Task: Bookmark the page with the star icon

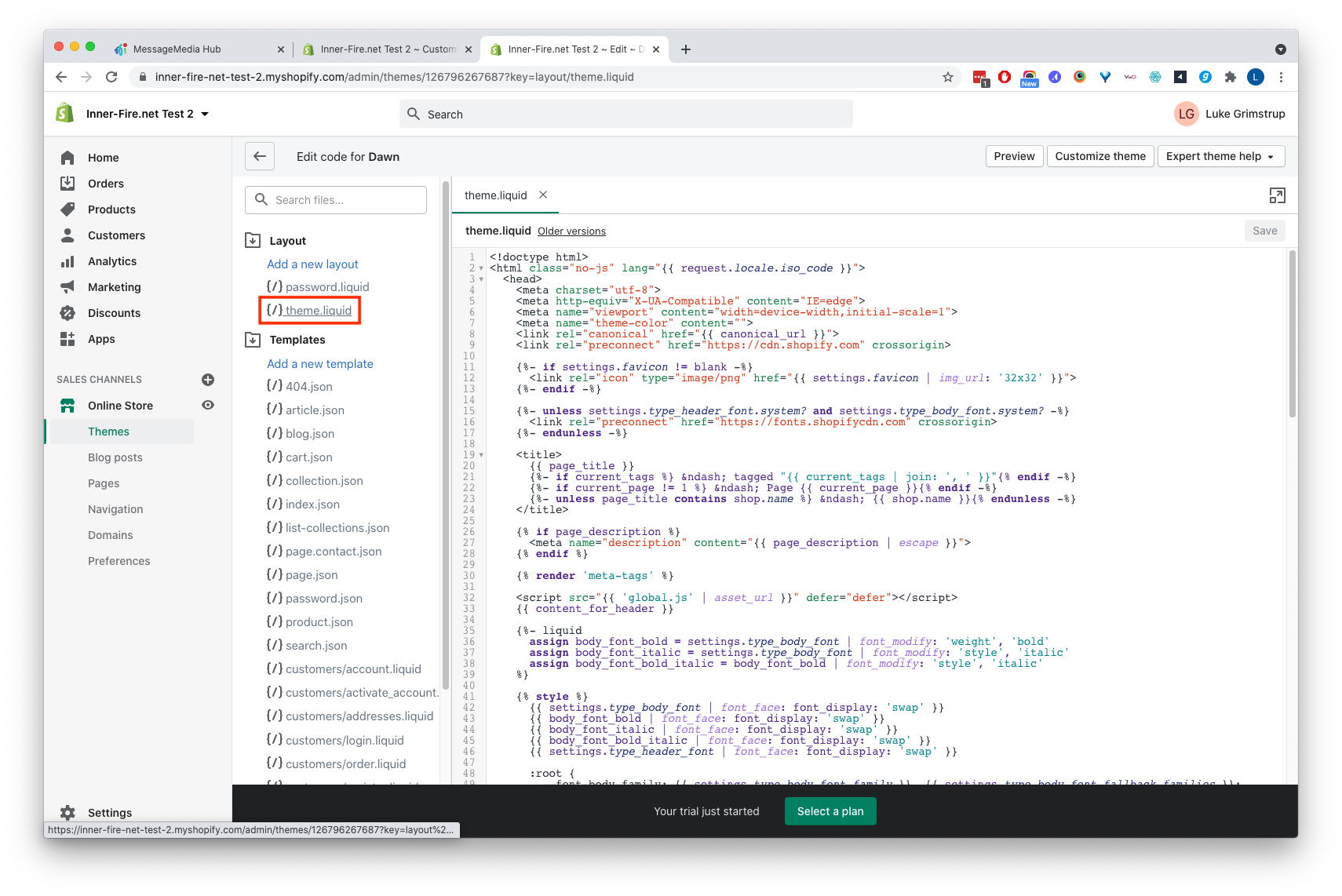Action: 948,77
